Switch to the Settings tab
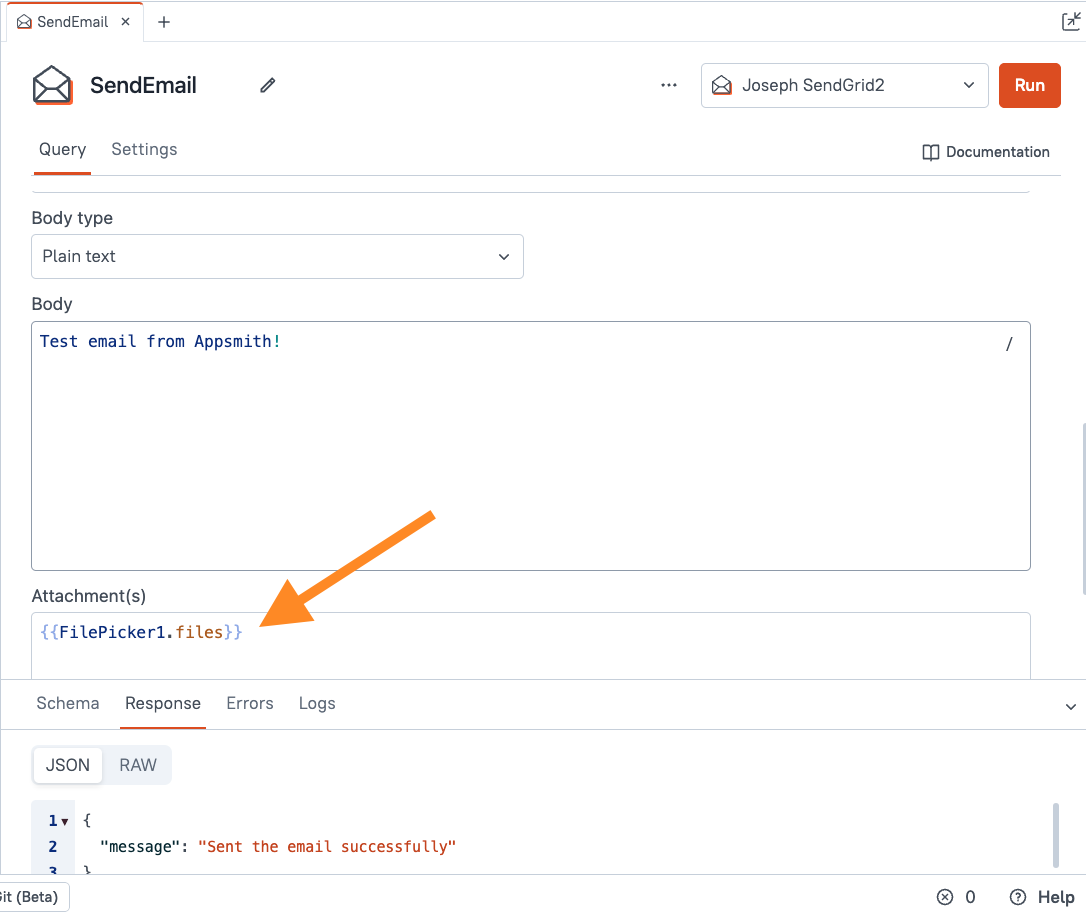The image size is (1086, 916). [x=144, y=149]
